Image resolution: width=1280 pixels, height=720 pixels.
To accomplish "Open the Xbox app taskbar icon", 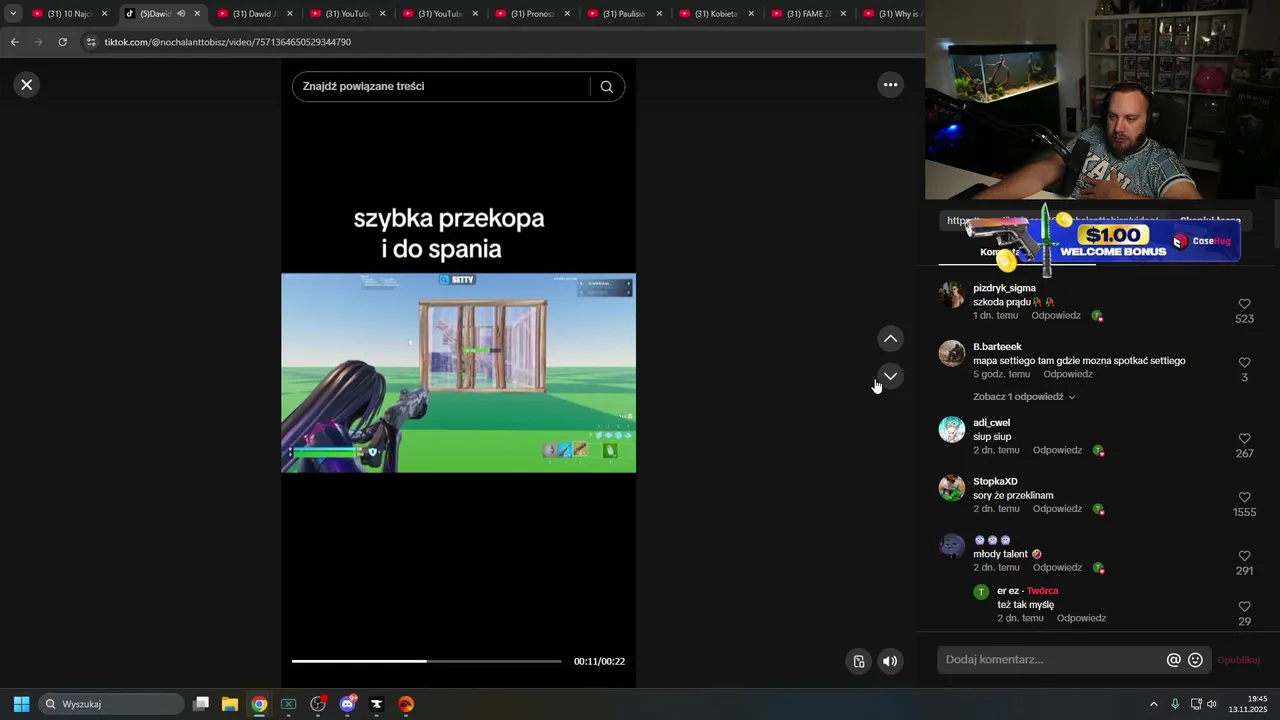I will point(288,704).
